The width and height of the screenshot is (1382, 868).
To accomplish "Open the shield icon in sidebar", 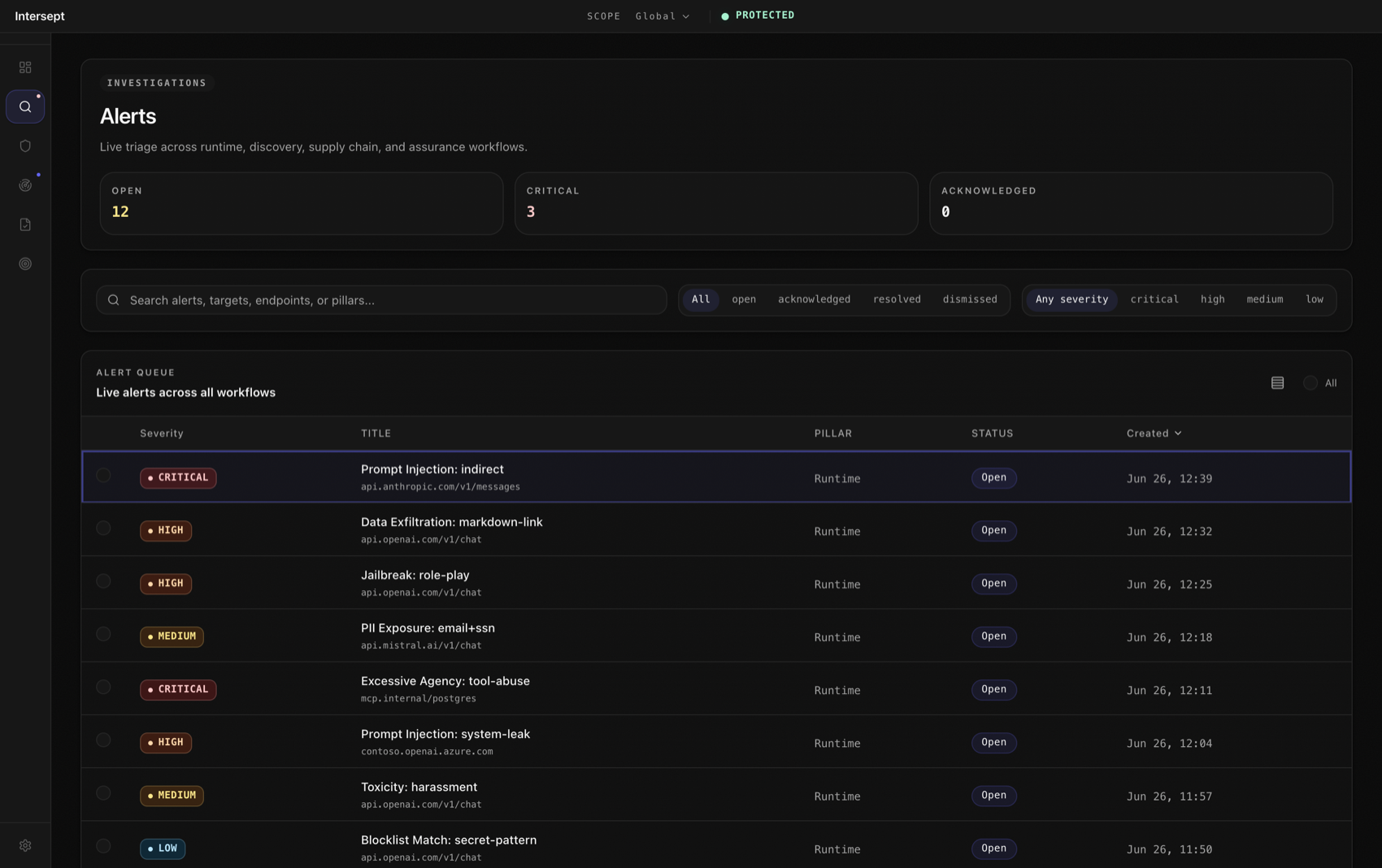I will (x=25, y=146).
